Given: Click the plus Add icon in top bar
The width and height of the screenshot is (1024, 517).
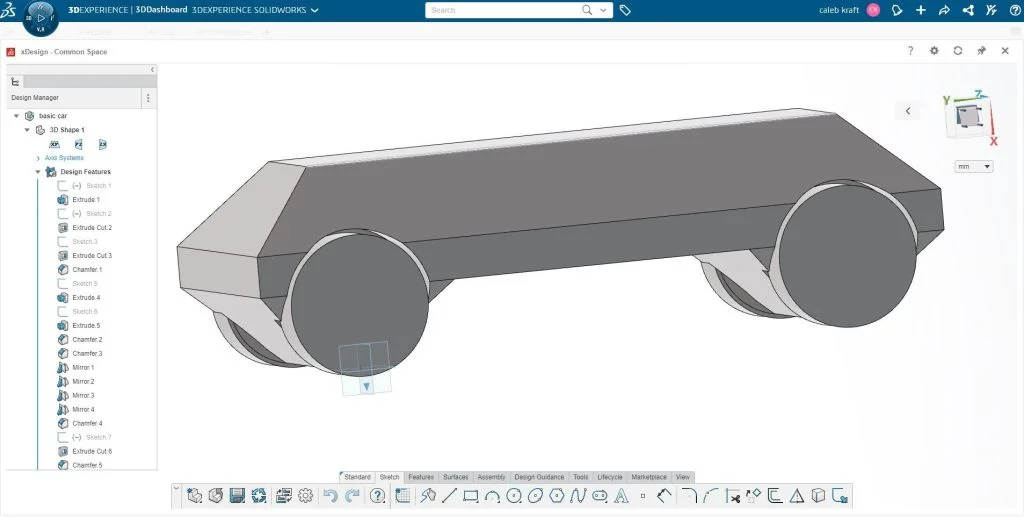Looking at the screenshot, I should [x=921, y=10].
